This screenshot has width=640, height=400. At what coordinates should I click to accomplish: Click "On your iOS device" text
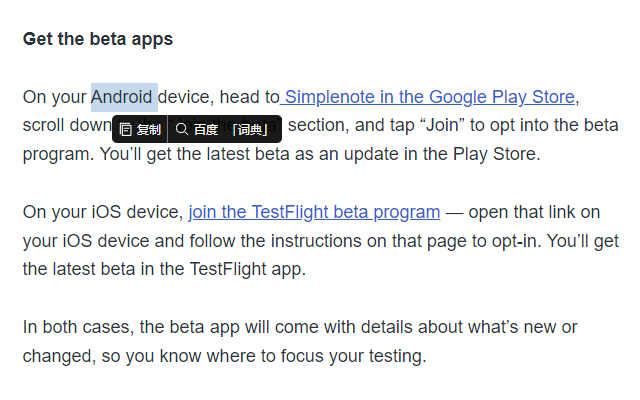click(x=101, y=212)
